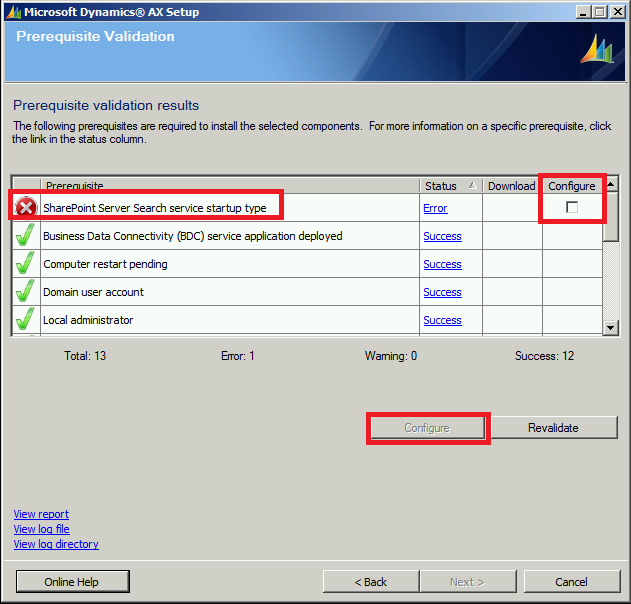The width and height of the screenshot is (631, 604).
Task: Click the Prerequisite column header
Action: [x=230, y=186]
